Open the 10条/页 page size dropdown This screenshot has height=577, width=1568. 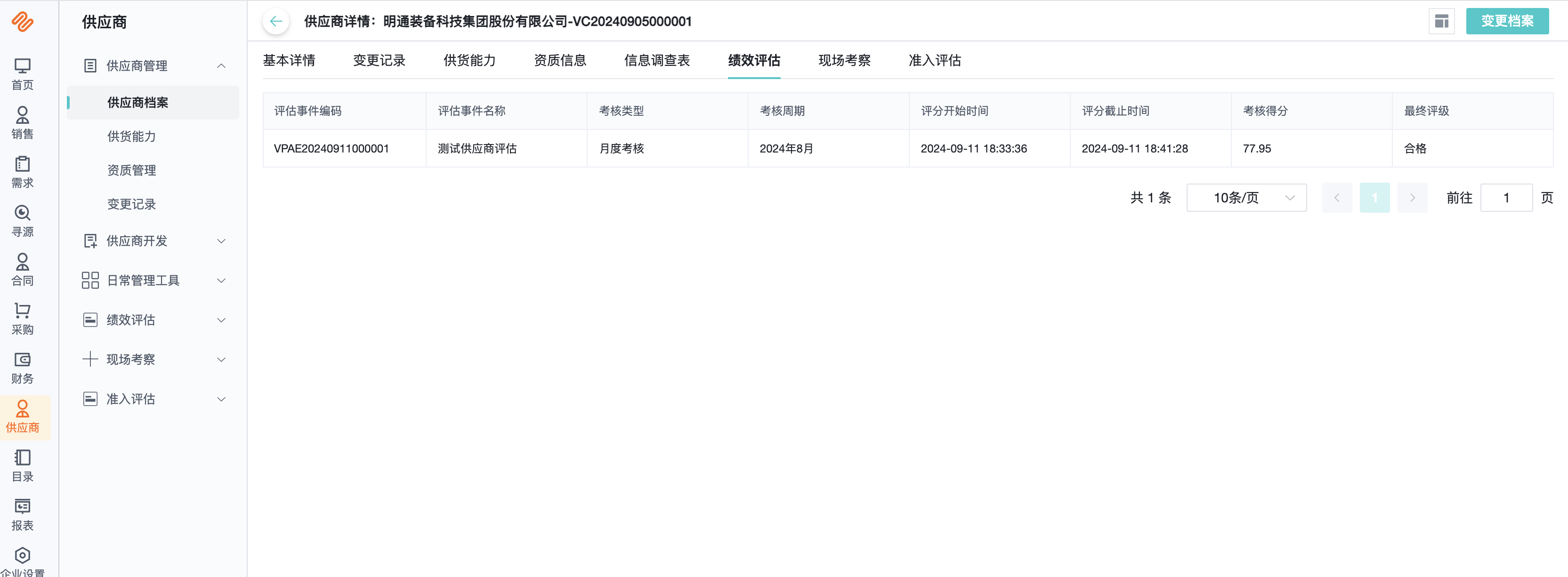click(1246, 198)
